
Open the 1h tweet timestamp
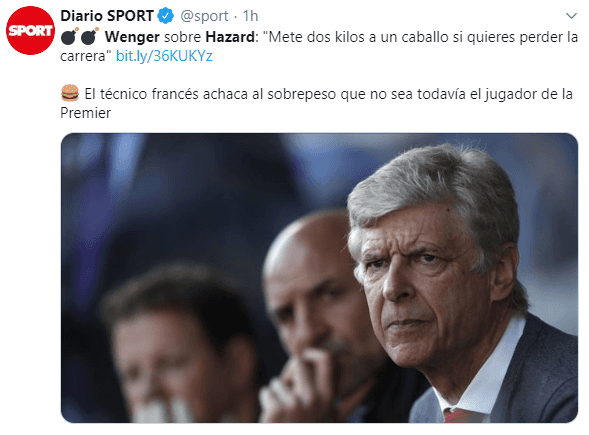(x=251, y=16)
